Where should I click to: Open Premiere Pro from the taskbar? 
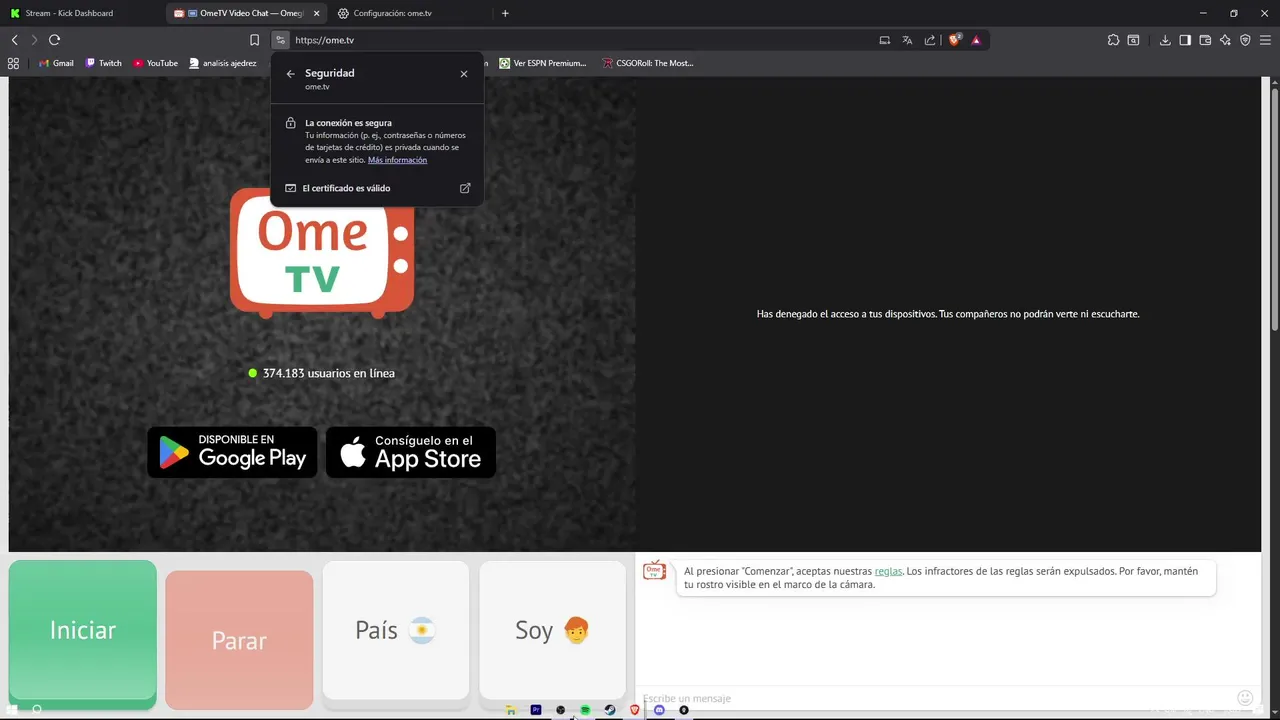pos(536,710)
